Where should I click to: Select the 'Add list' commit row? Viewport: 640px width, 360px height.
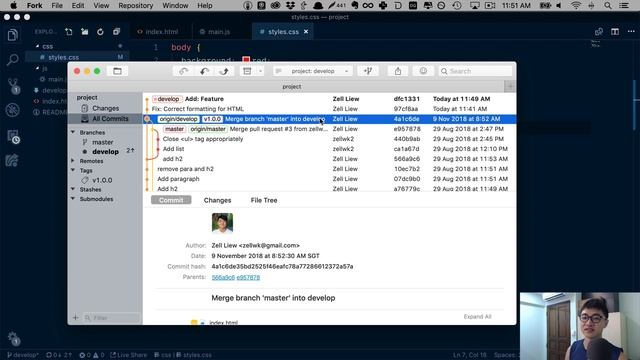[330, 149]
